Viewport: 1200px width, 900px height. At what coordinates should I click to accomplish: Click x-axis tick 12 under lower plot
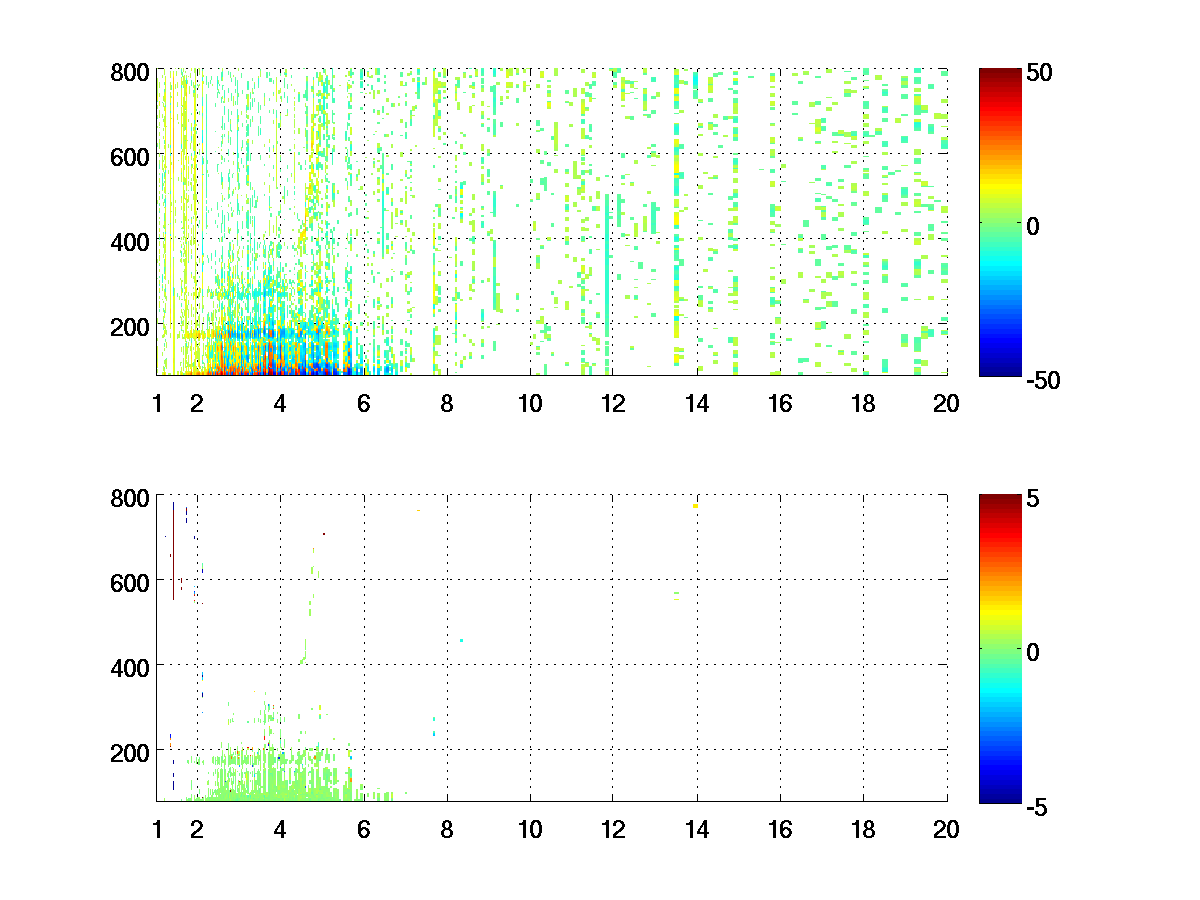click(613, 829)
